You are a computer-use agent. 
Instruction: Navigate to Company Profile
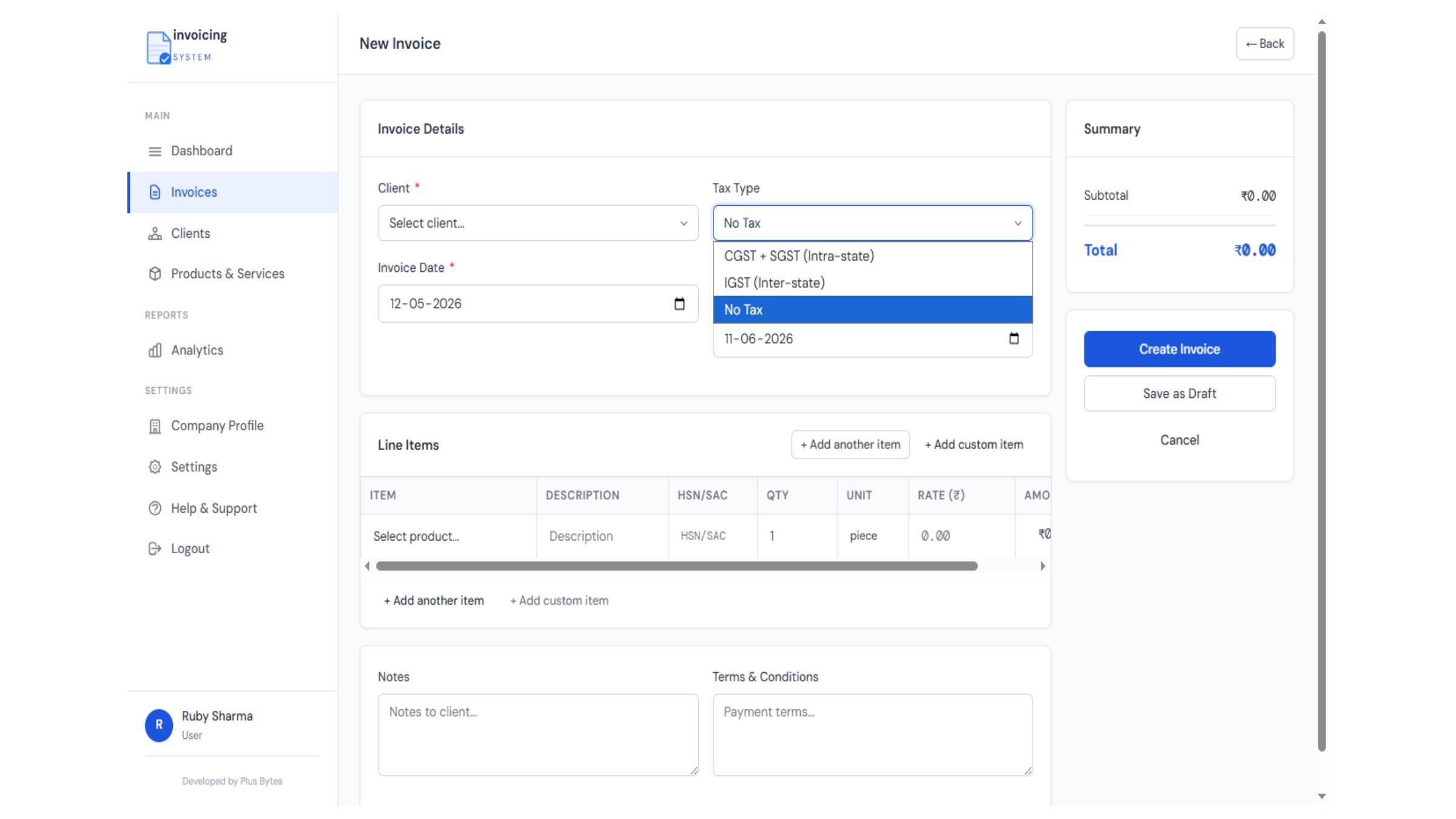tap(217, 426)
